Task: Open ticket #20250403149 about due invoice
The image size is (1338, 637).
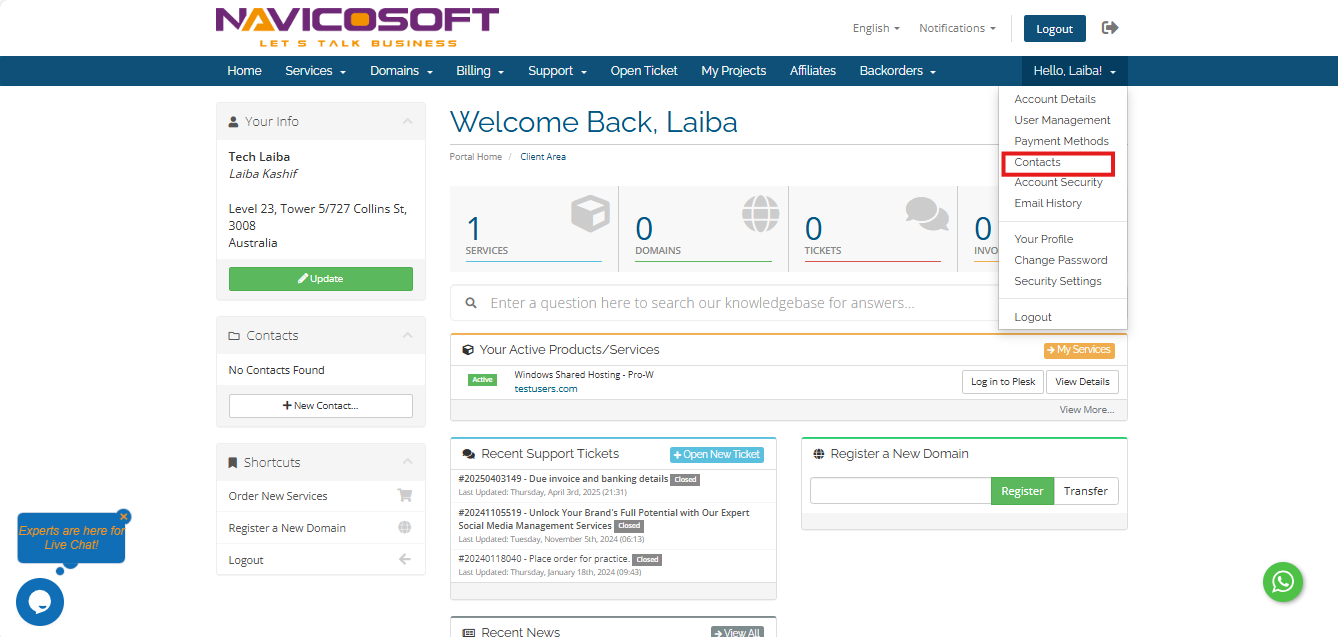Action: click(563, 479)
